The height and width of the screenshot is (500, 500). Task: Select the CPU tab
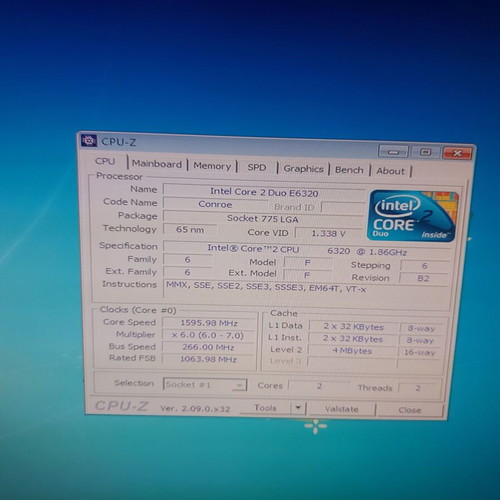click(105, 161)
